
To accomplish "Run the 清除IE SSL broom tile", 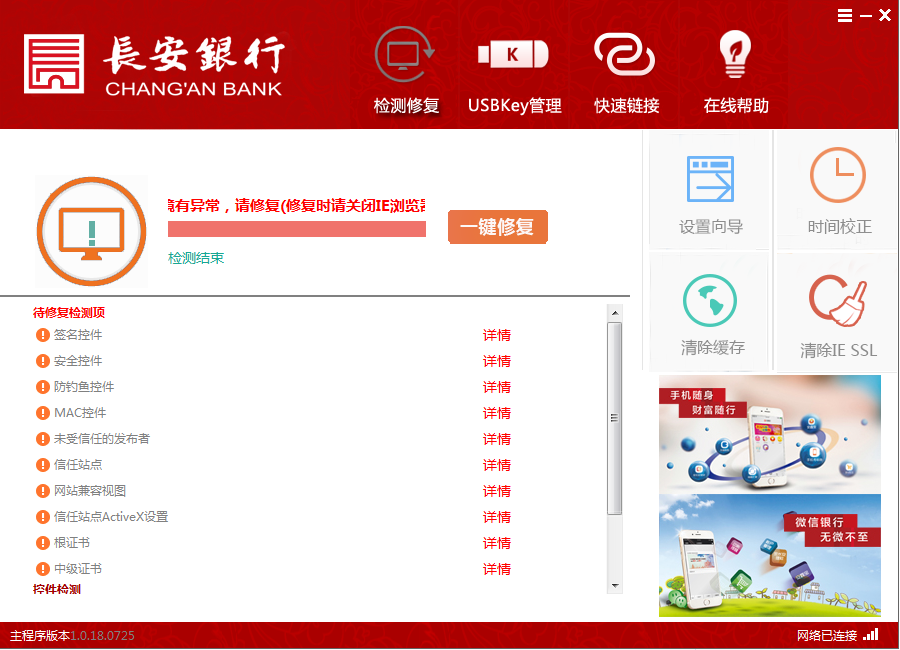I will point(838,311).
